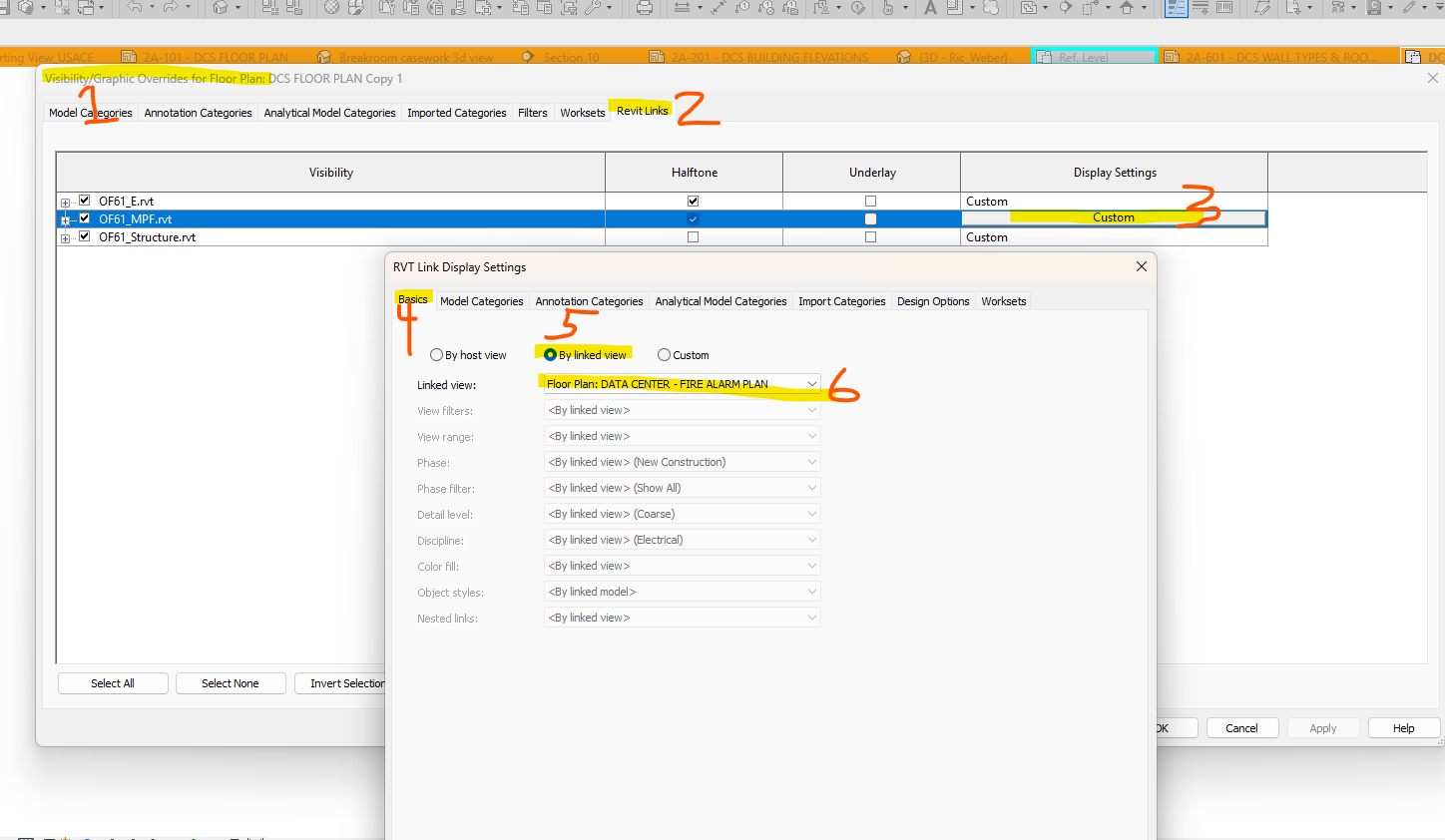Open the Detail level dropdown

pos(683,514)
